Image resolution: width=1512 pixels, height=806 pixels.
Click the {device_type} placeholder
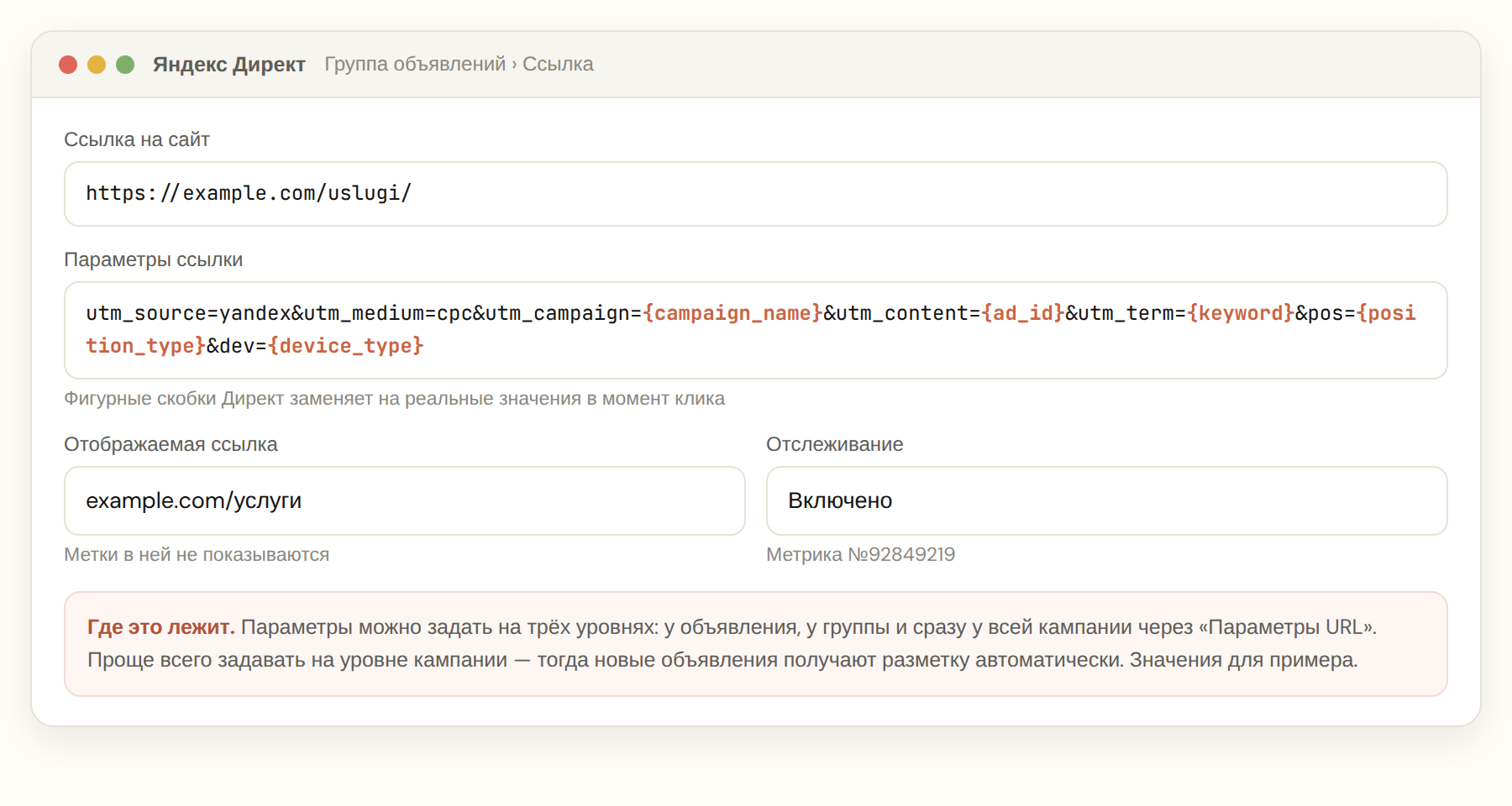(x=346, y=346)
